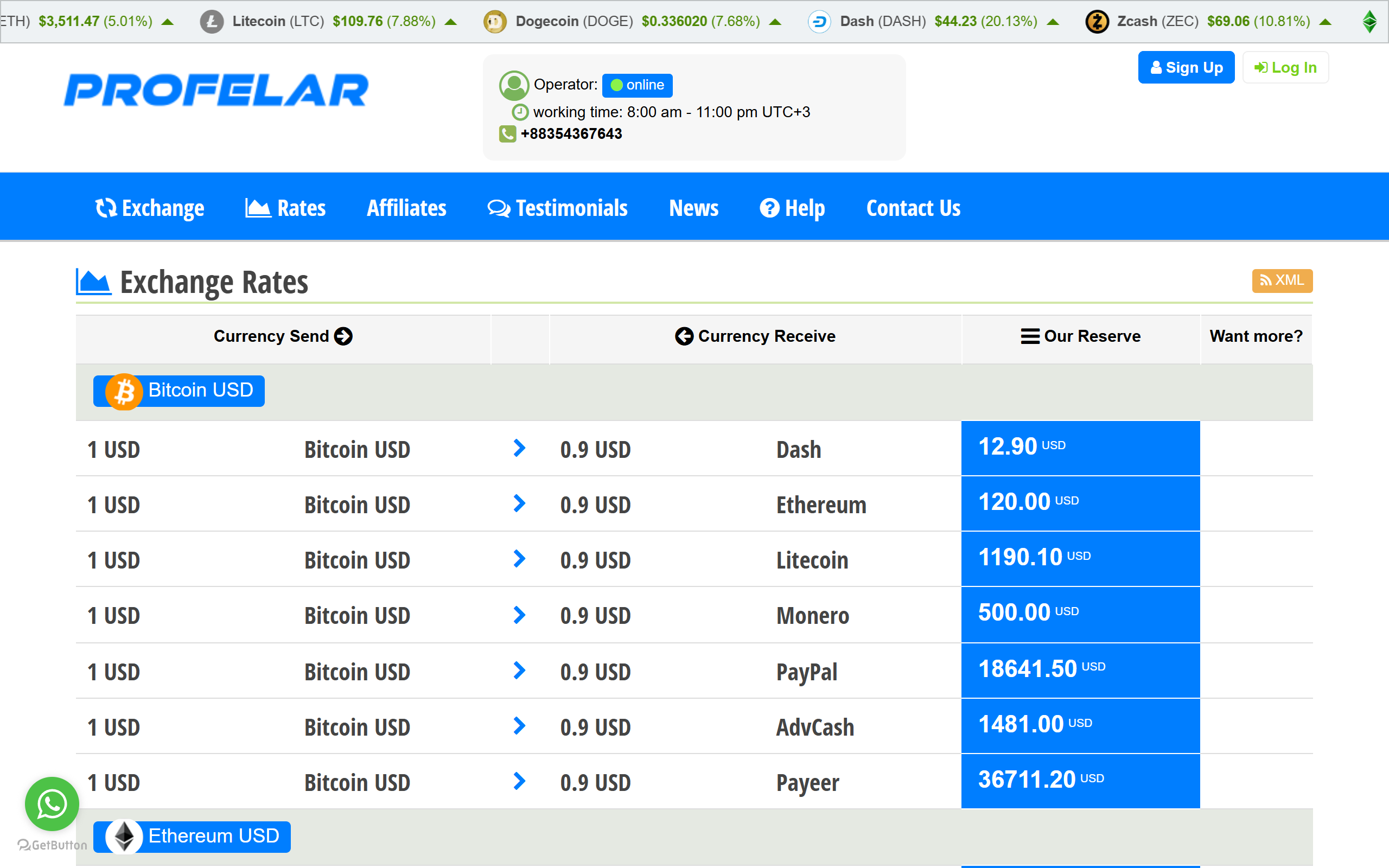Click the Monero reserve 500.00 USD cell

pos(1080,614)
